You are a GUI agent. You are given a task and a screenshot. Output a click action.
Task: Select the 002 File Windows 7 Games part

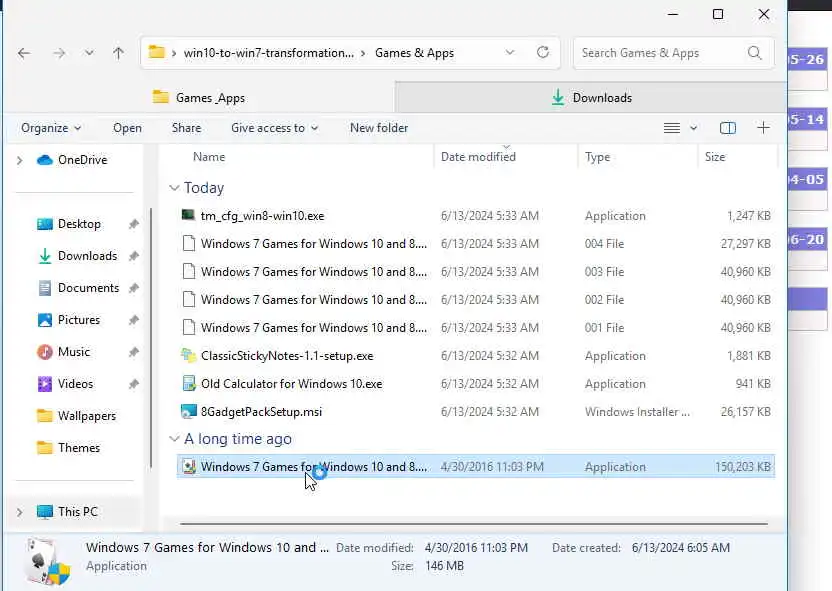475,300
